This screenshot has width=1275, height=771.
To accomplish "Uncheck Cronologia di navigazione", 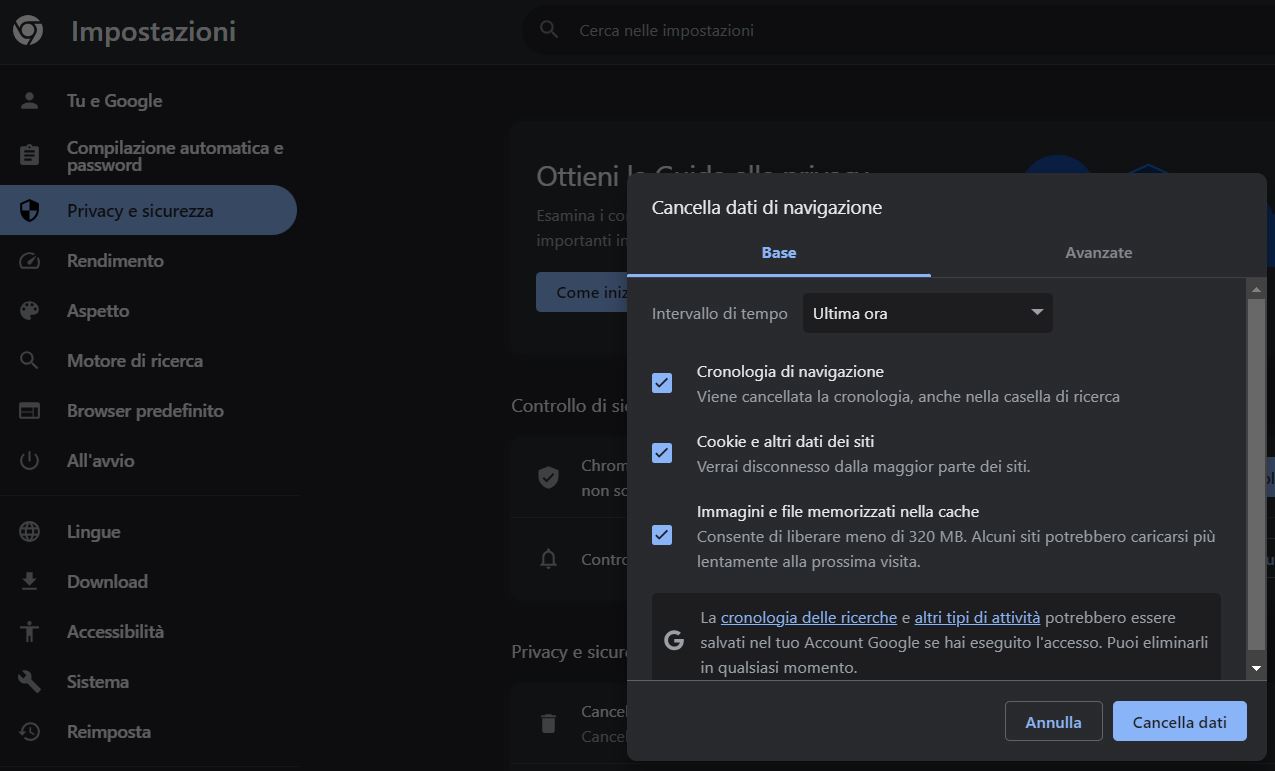I will pos(661,382).
